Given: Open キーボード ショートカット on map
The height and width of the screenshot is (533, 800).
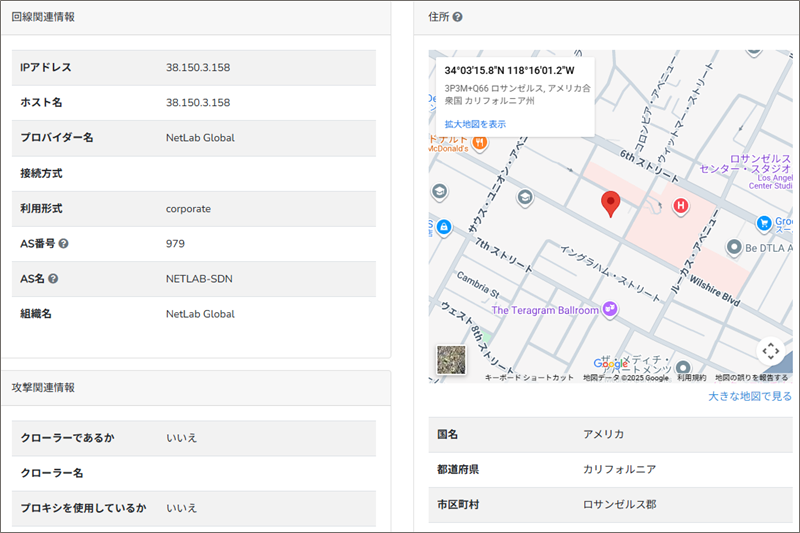Looking at the screenshot, I should tap(529, 378).
